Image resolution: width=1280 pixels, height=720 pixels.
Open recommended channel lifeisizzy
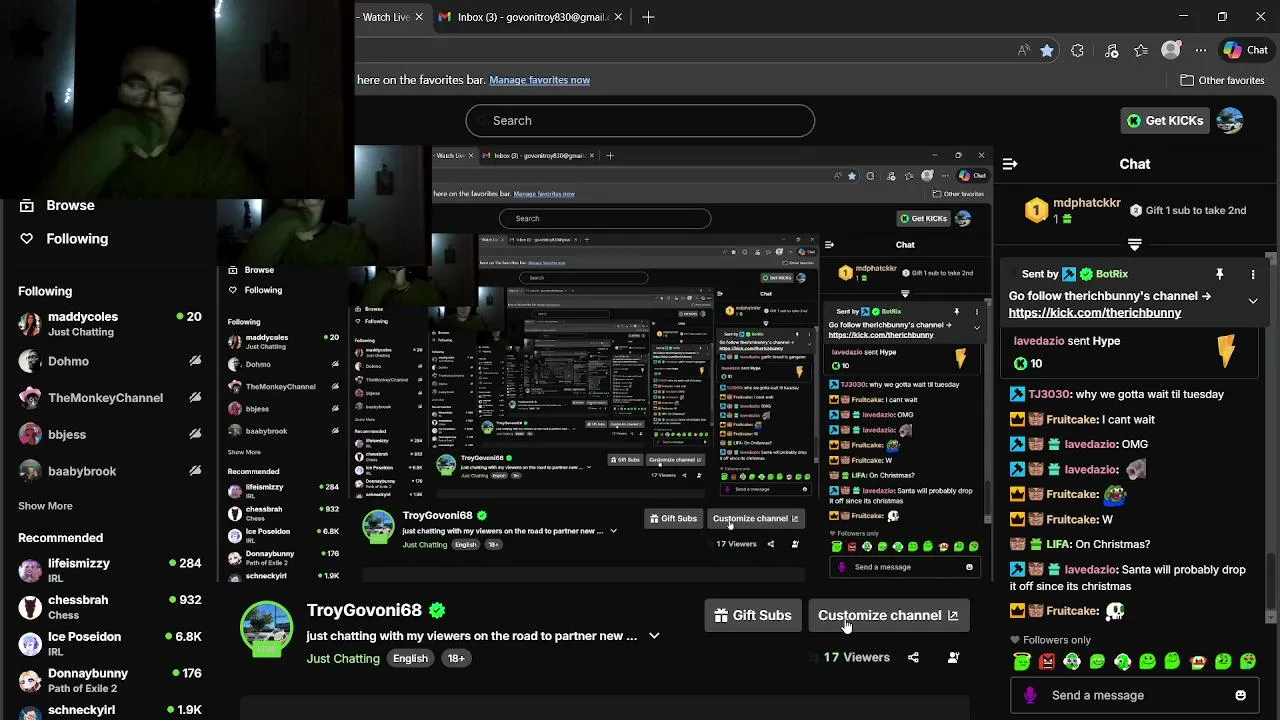point(109,570)
